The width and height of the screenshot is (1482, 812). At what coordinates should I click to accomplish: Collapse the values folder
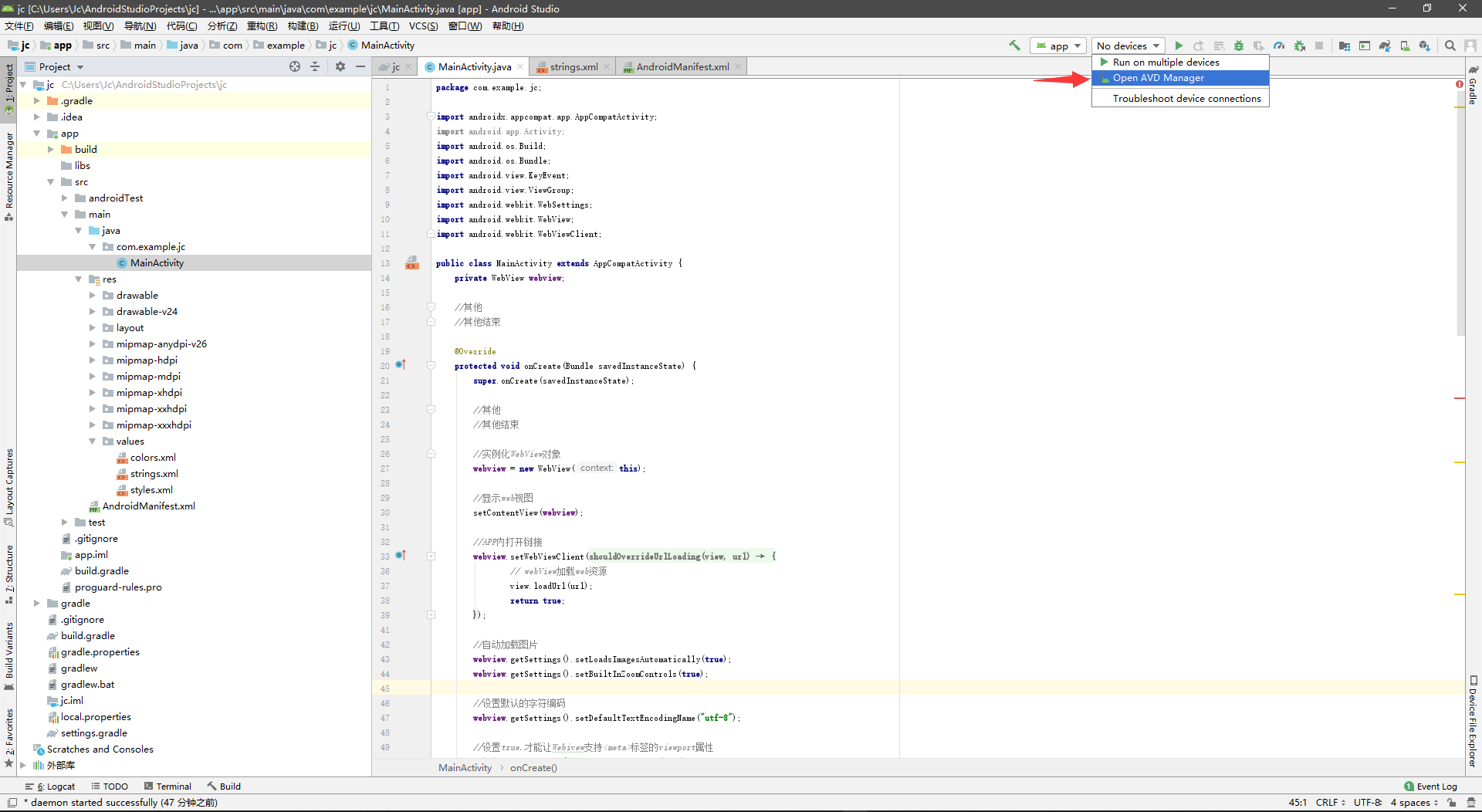[92, 441]
